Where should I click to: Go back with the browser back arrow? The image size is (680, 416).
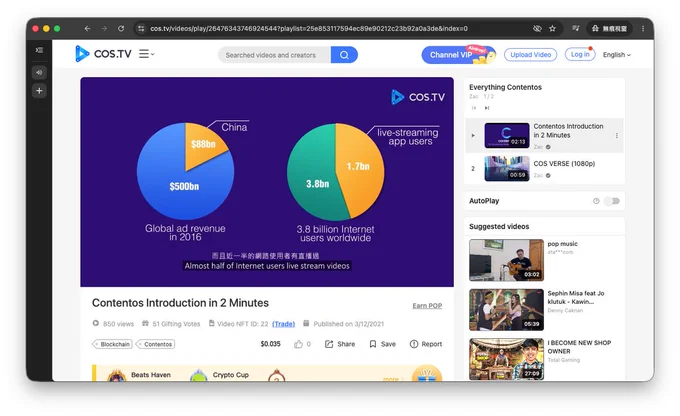[87, 29]
